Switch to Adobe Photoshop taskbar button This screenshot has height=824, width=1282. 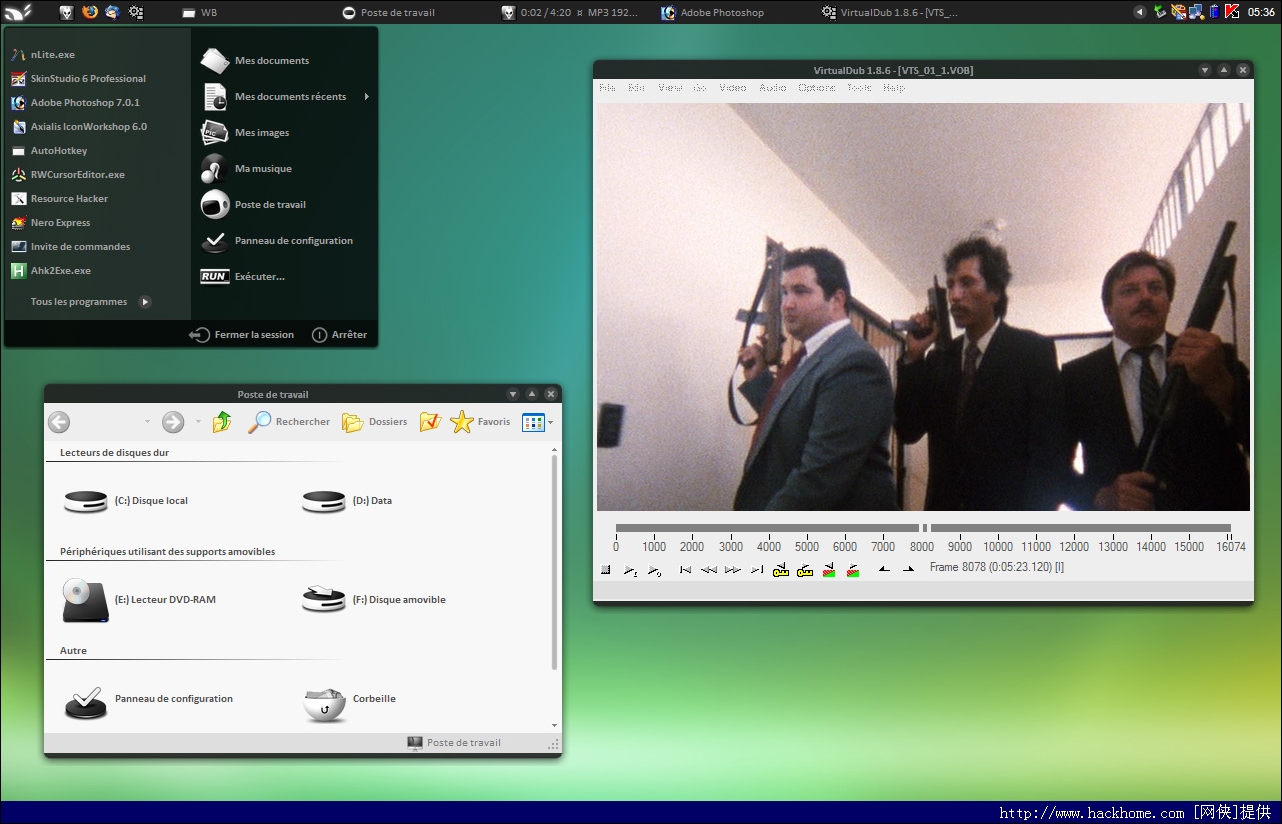pyautogui.click(x=712, y=13)
